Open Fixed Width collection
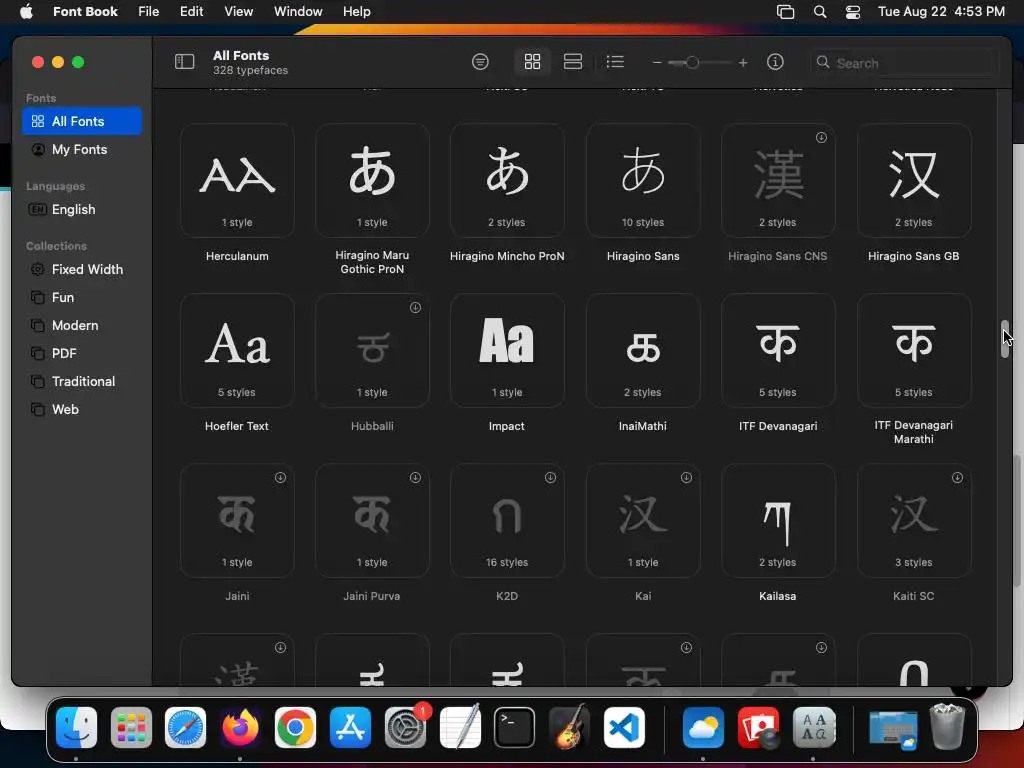Screen dimensions: 1024x768 [82, 270]
